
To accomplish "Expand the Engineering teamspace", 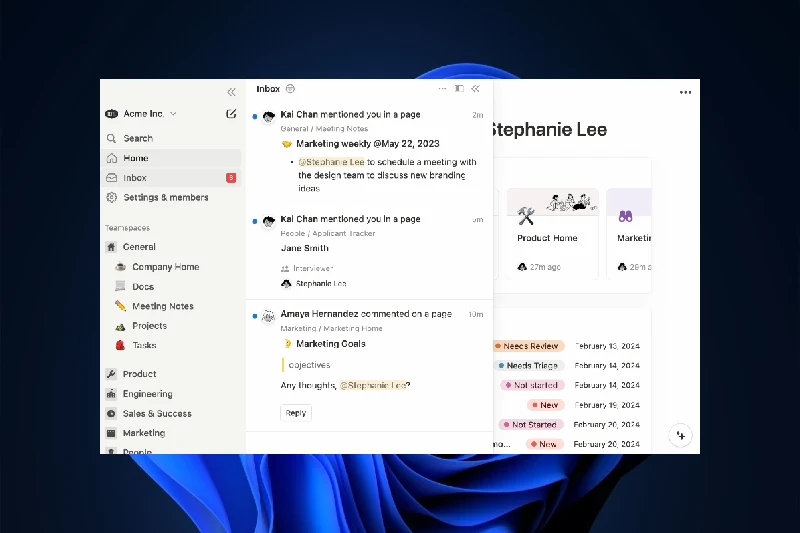I will coord(147,394).
